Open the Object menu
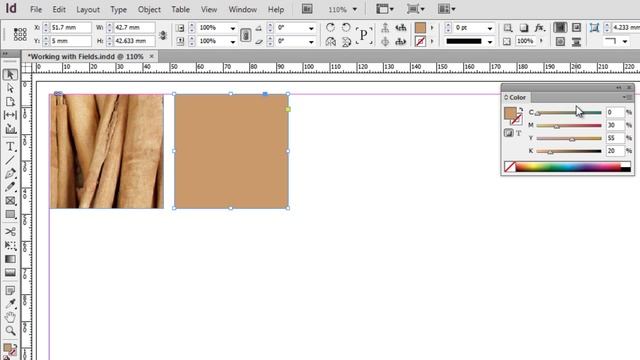 click(149, 9)
